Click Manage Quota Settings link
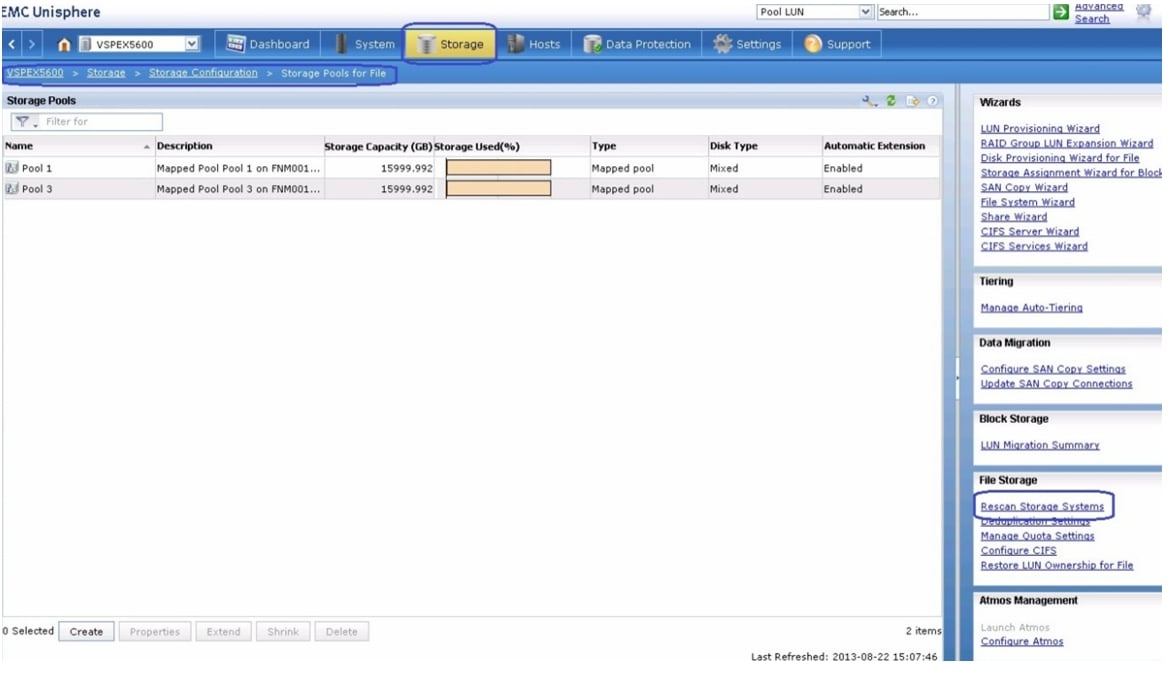 (1038, 536)
